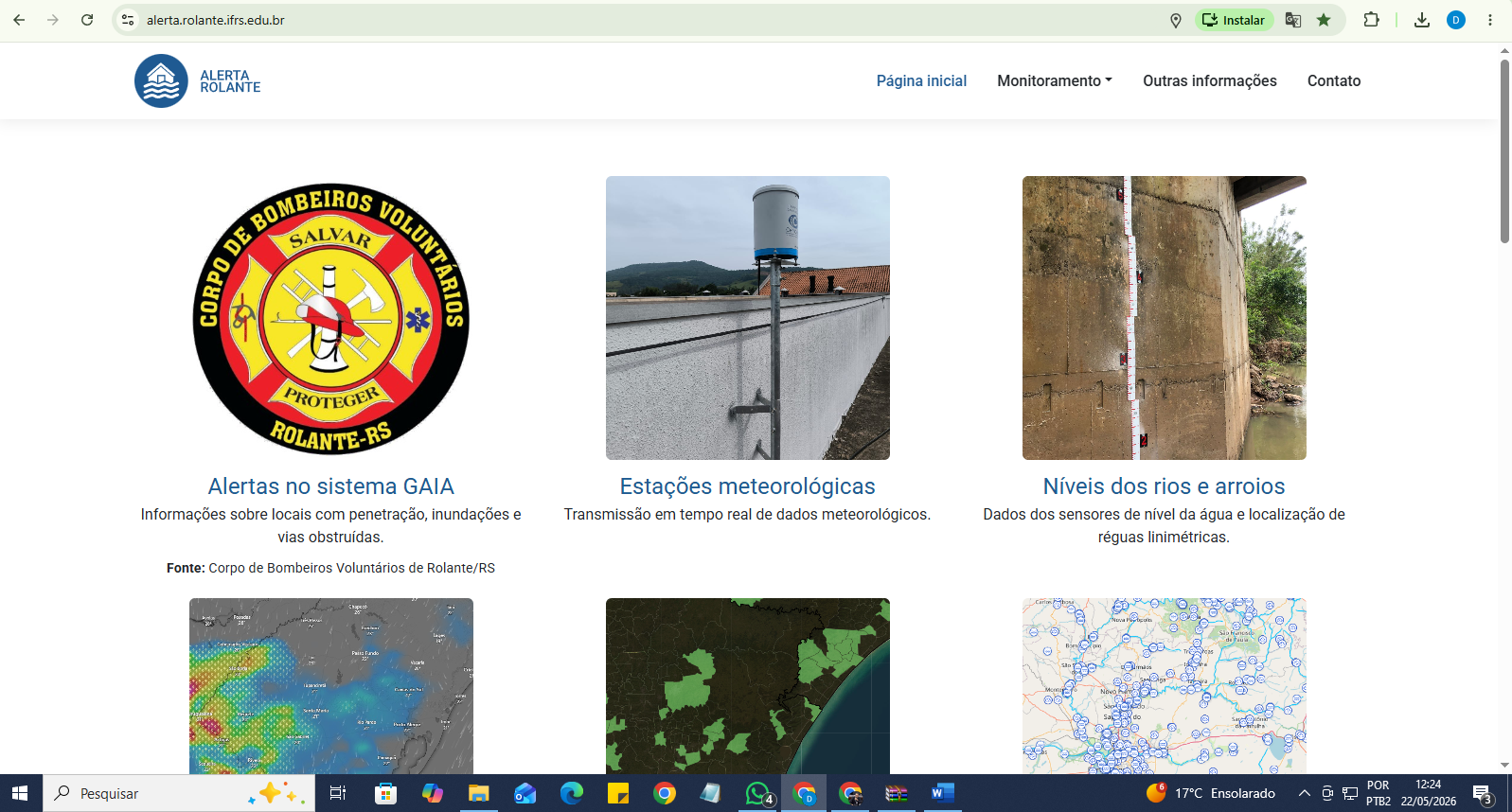Go back using the browser back arrow
Screen dimensions: 1512x812
19,20
